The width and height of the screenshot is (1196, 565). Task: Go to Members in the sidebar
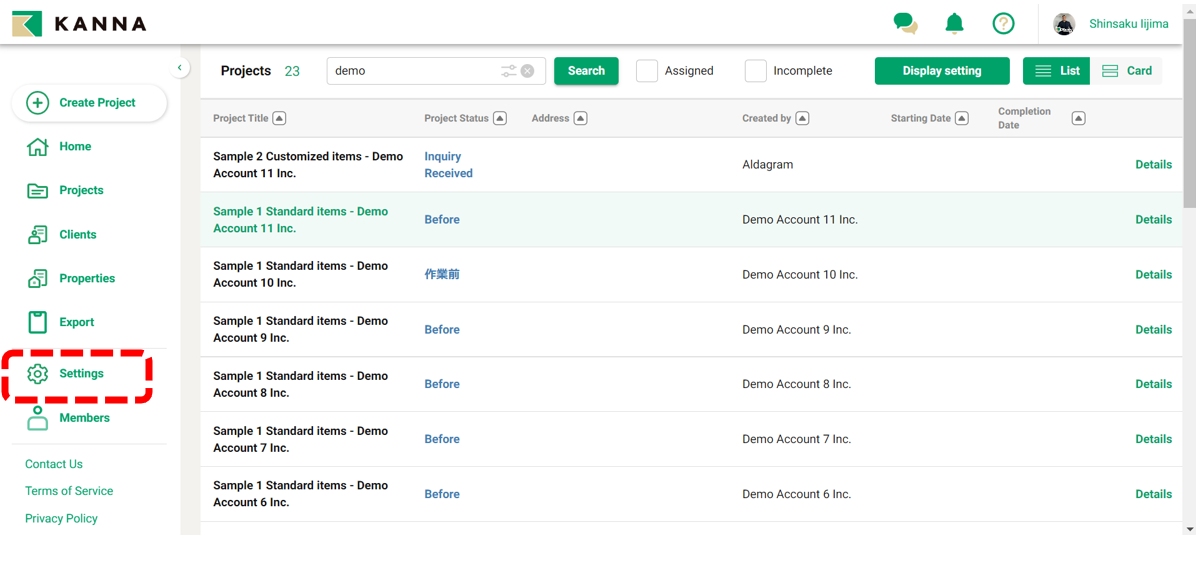tap(84, 418)
